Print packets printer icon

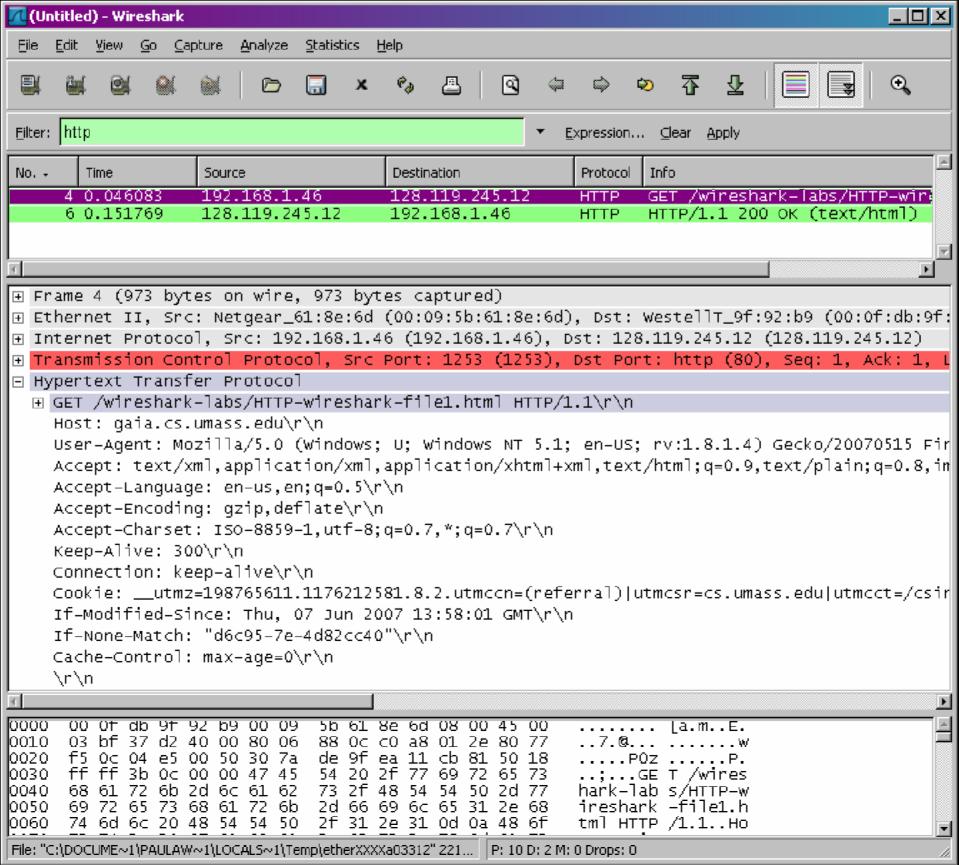pos(451,85)
